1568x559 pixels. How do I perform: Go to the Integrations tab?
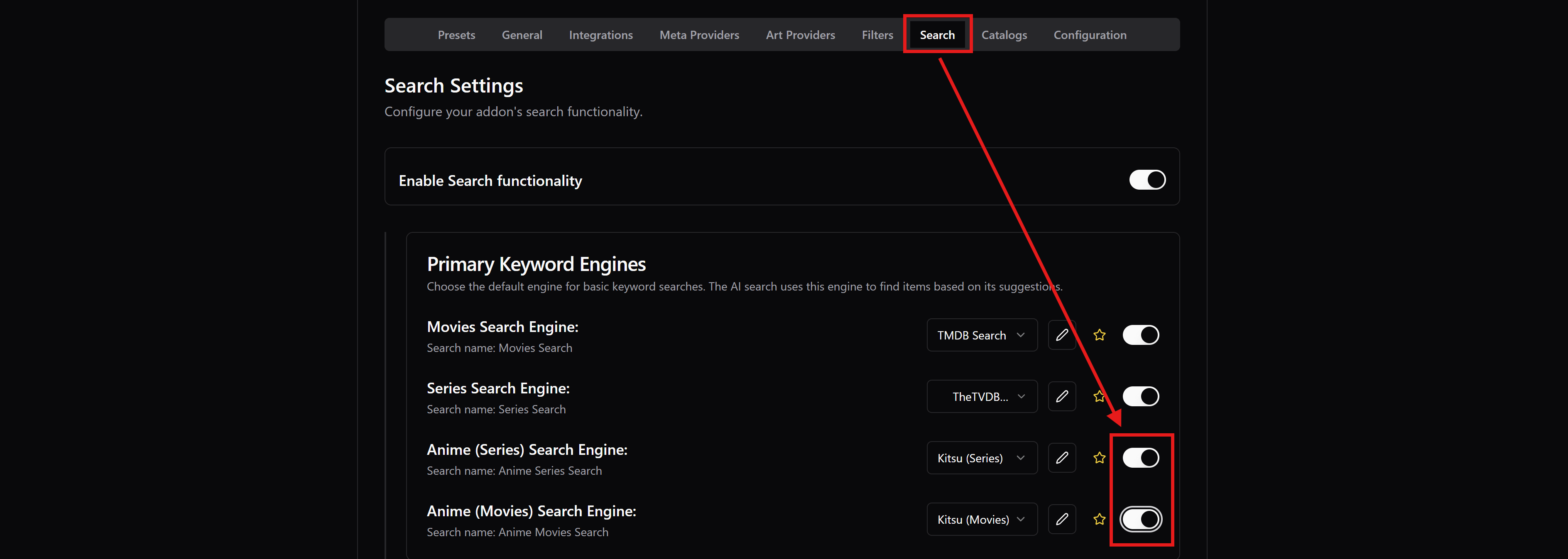pos(601,35)
